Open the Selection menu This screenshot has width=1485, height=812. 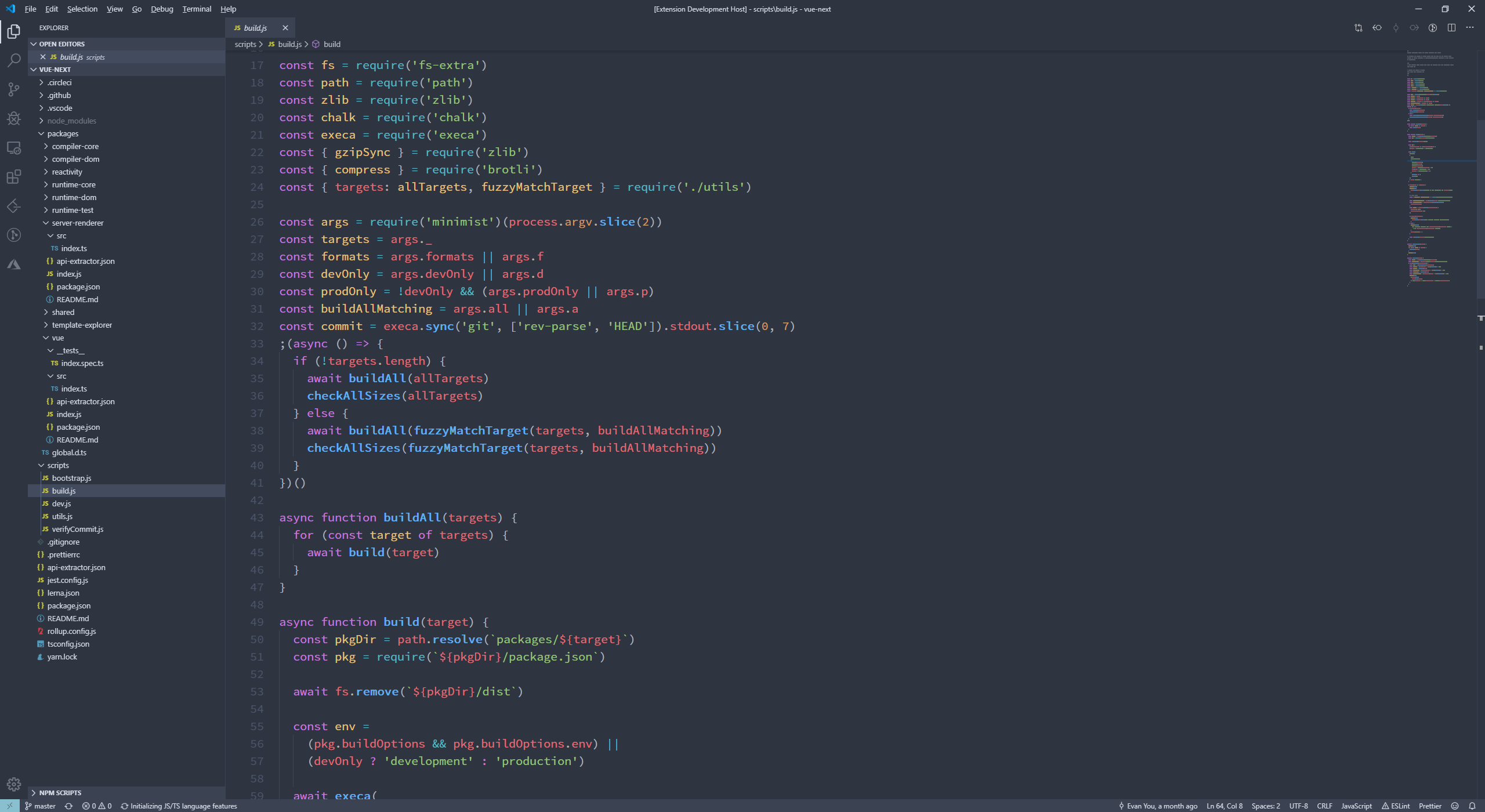[x=82, y=9]
